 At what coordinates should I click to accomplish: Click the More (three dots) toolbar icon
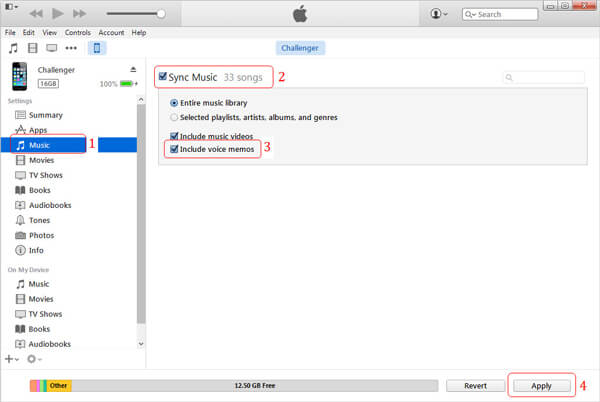pos(71,48)
